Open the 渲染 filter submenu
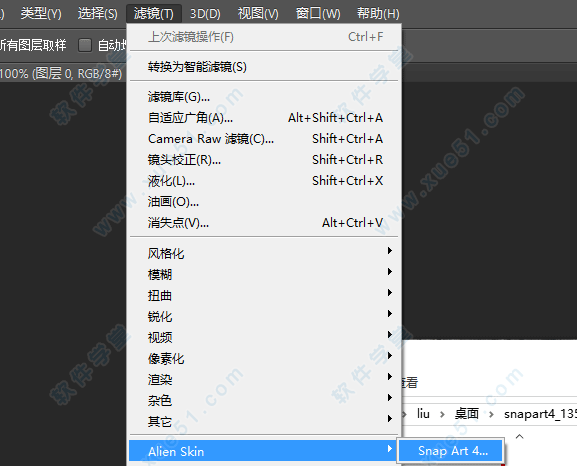Viewport: 577px width, 466px height. point(263,379)
